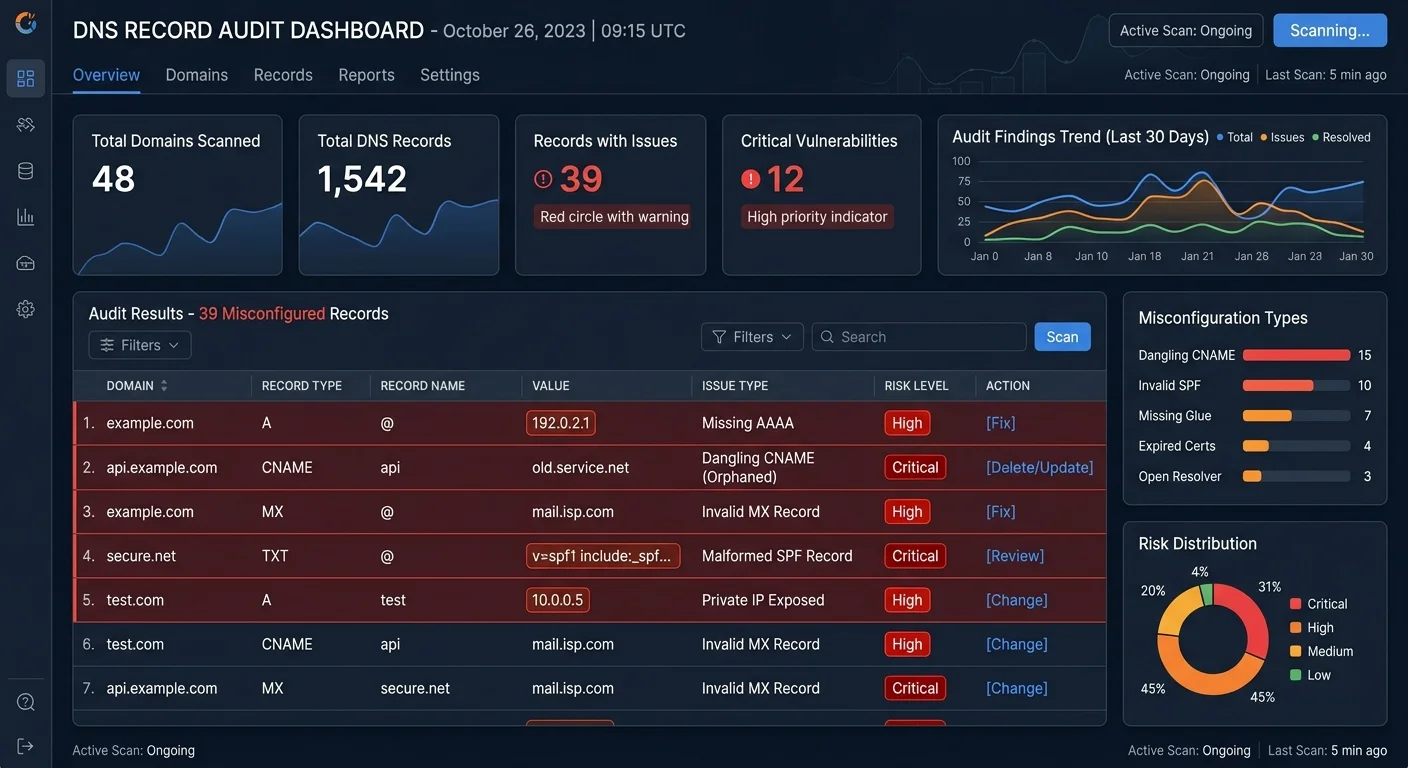The width and height of the screenshot is (1408, 768).
Task: Switch to the Overview tab
Action: 106,75
